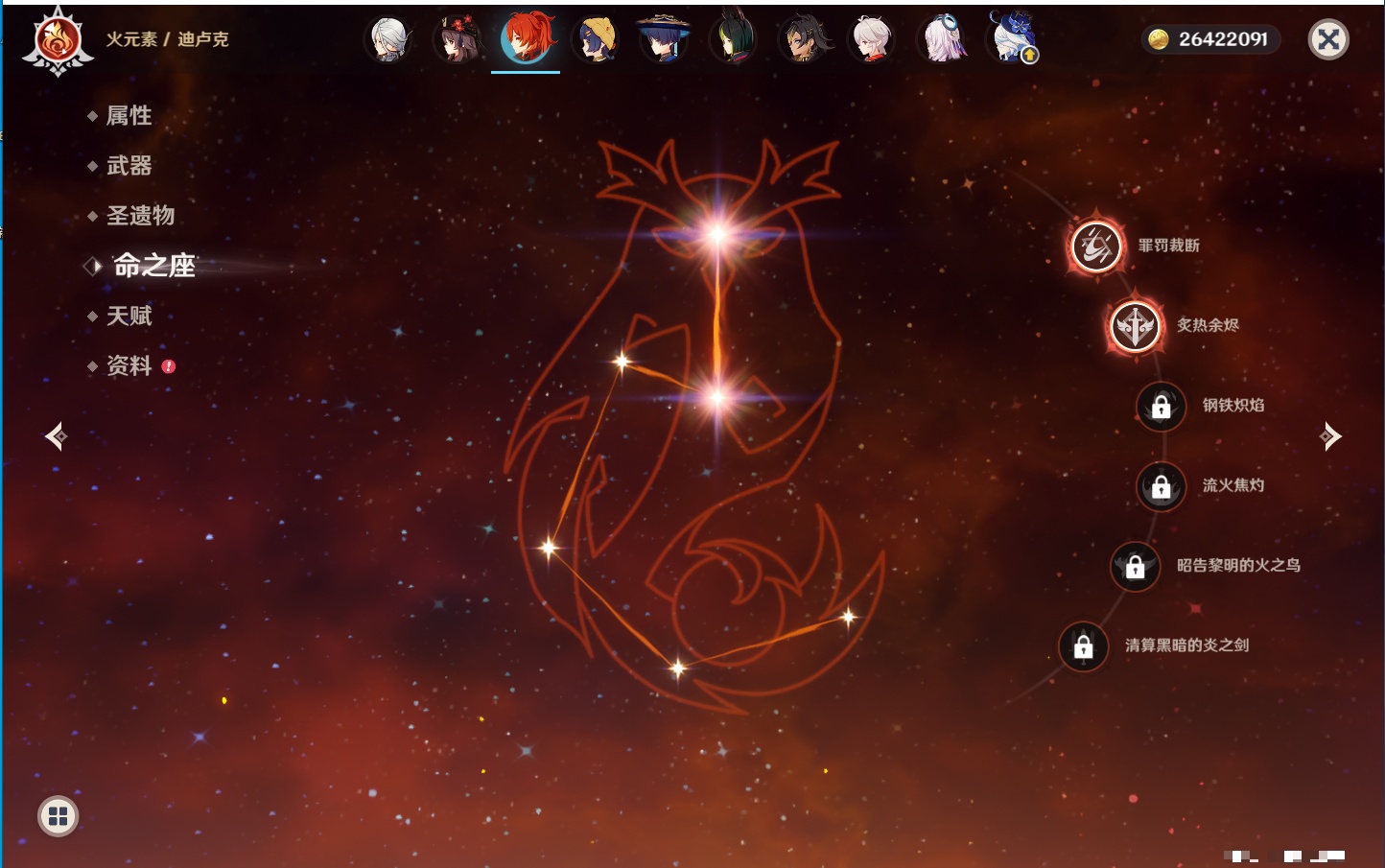Image resolution: width=1385 pixels, height=868 pixels.
Task: Open the four-square grid menu button
Action: [x=58, y=816]
